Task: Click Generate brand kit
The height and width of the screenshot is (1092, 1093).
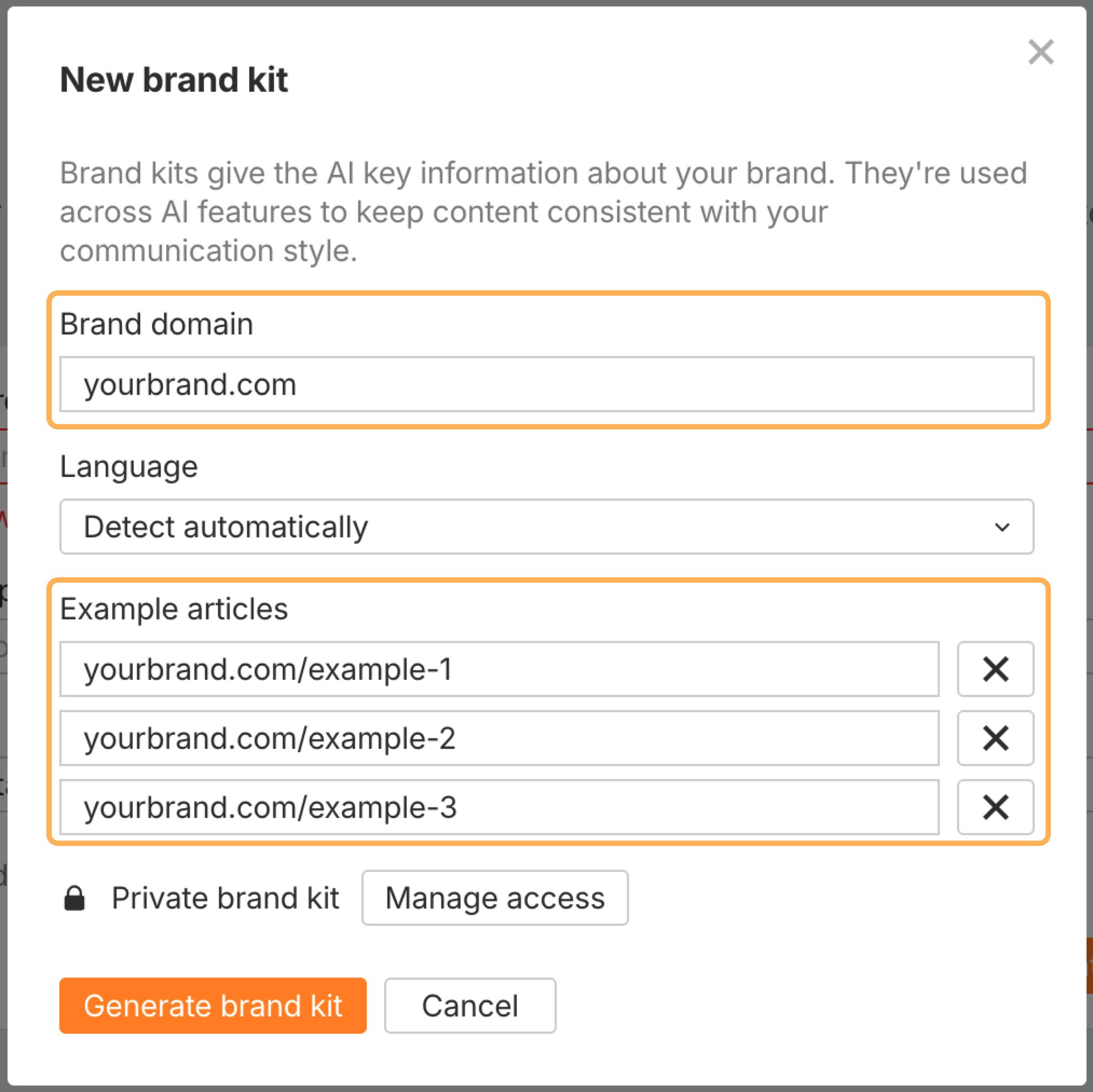Action: pos(213,1006)
